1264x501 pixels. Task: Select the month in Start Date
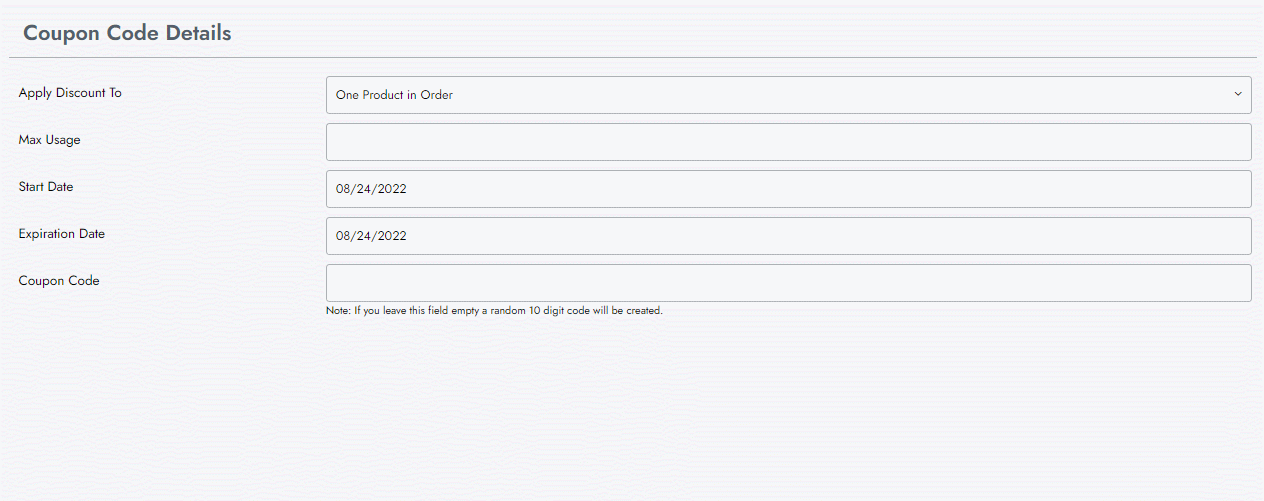point(343,189)
